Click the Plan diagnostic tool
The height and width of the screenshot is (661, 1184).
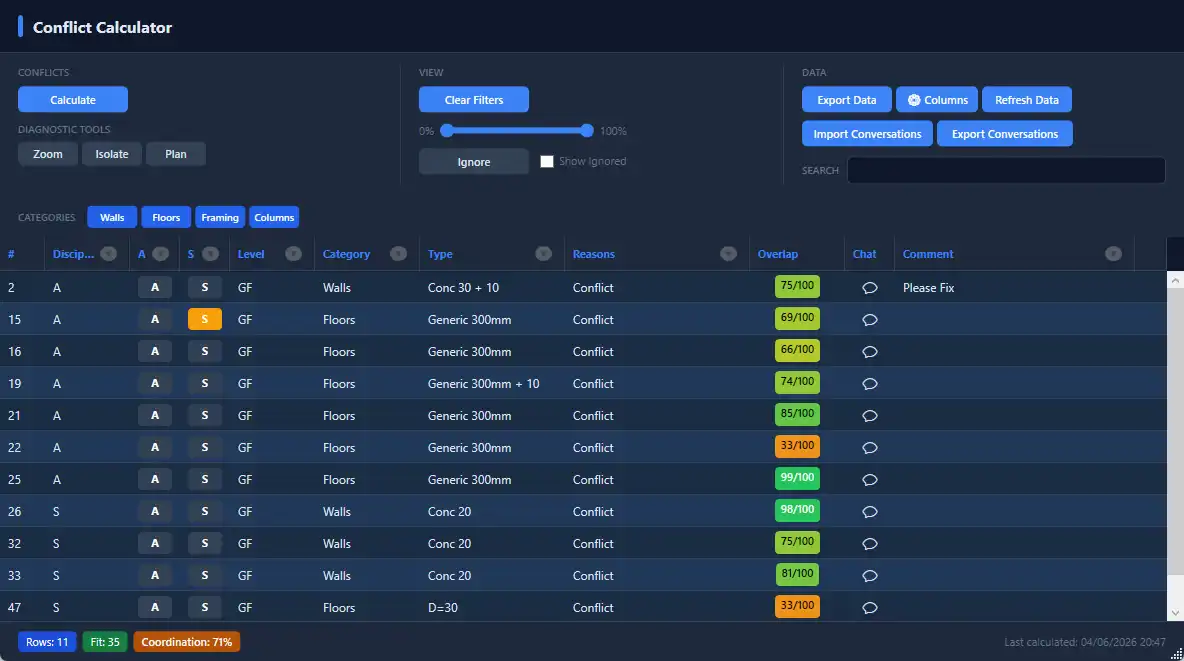click(x=176, y=154)
